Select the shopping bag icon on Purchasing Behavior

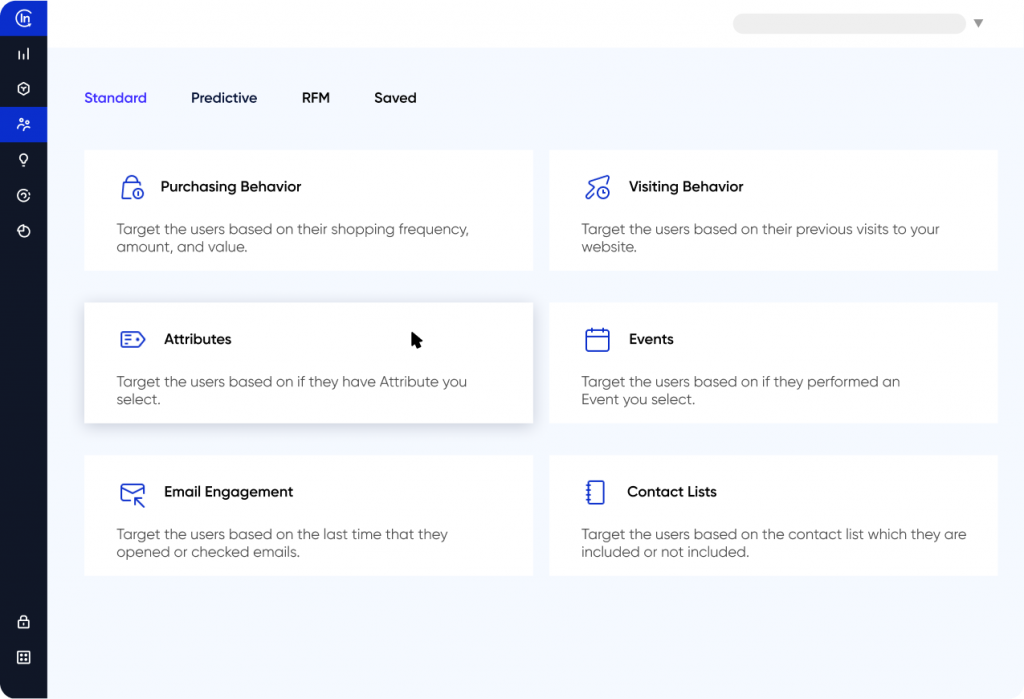click(x=132, y=186)
